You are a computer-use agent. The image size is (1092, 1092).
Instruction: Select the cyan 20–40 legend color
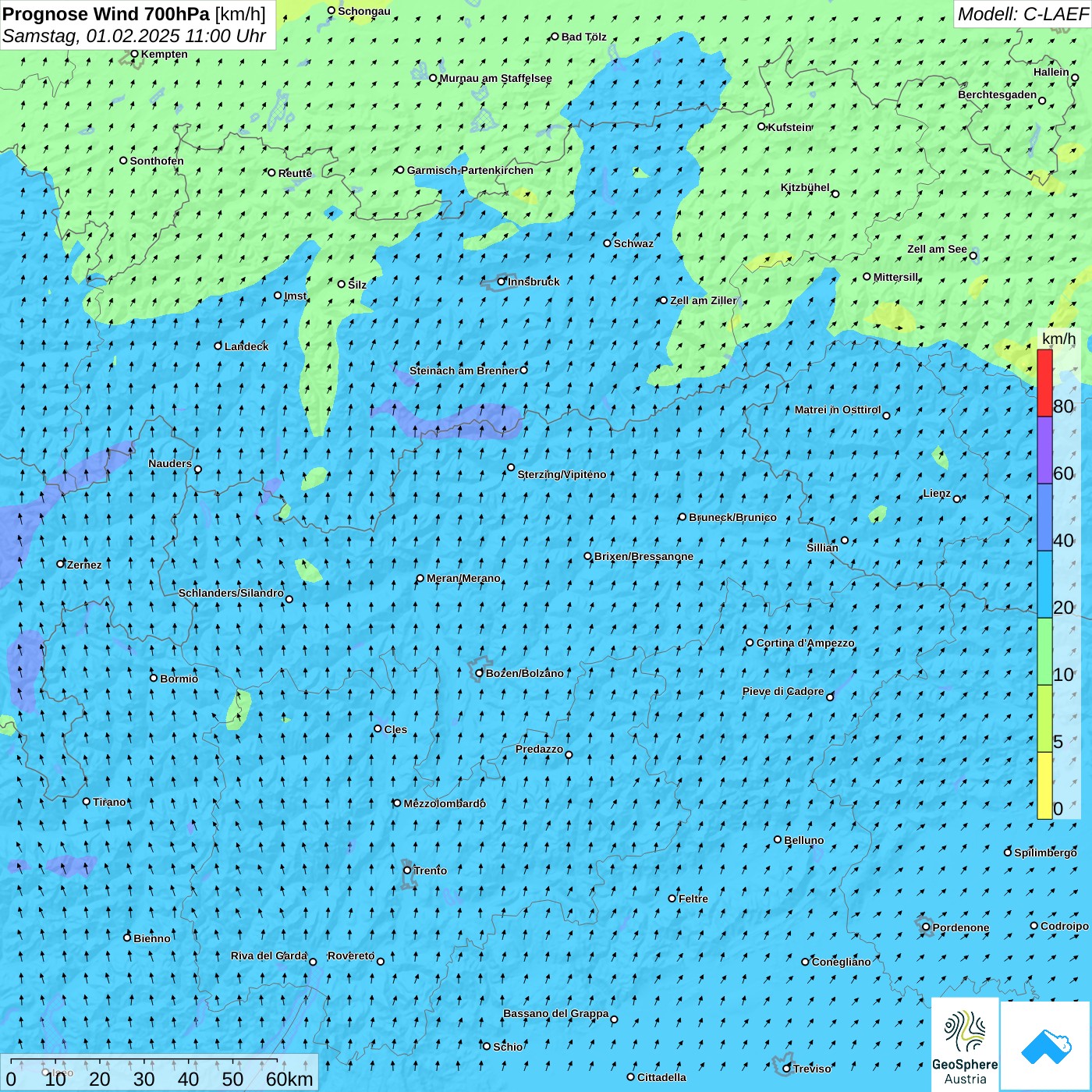[1044, 584]
